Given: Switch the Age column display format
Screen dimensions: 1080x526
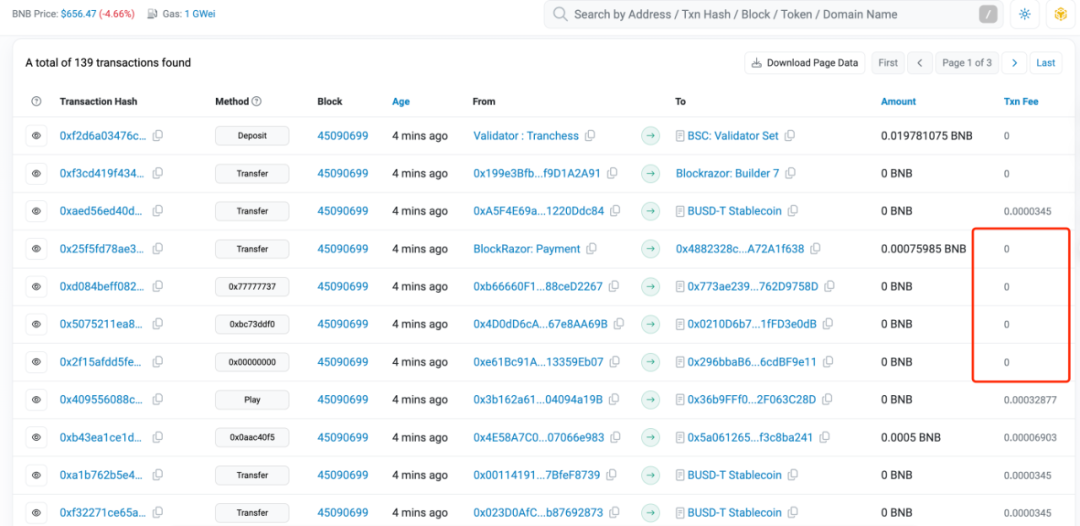Looking at the screenshot, I should (400, 101).
